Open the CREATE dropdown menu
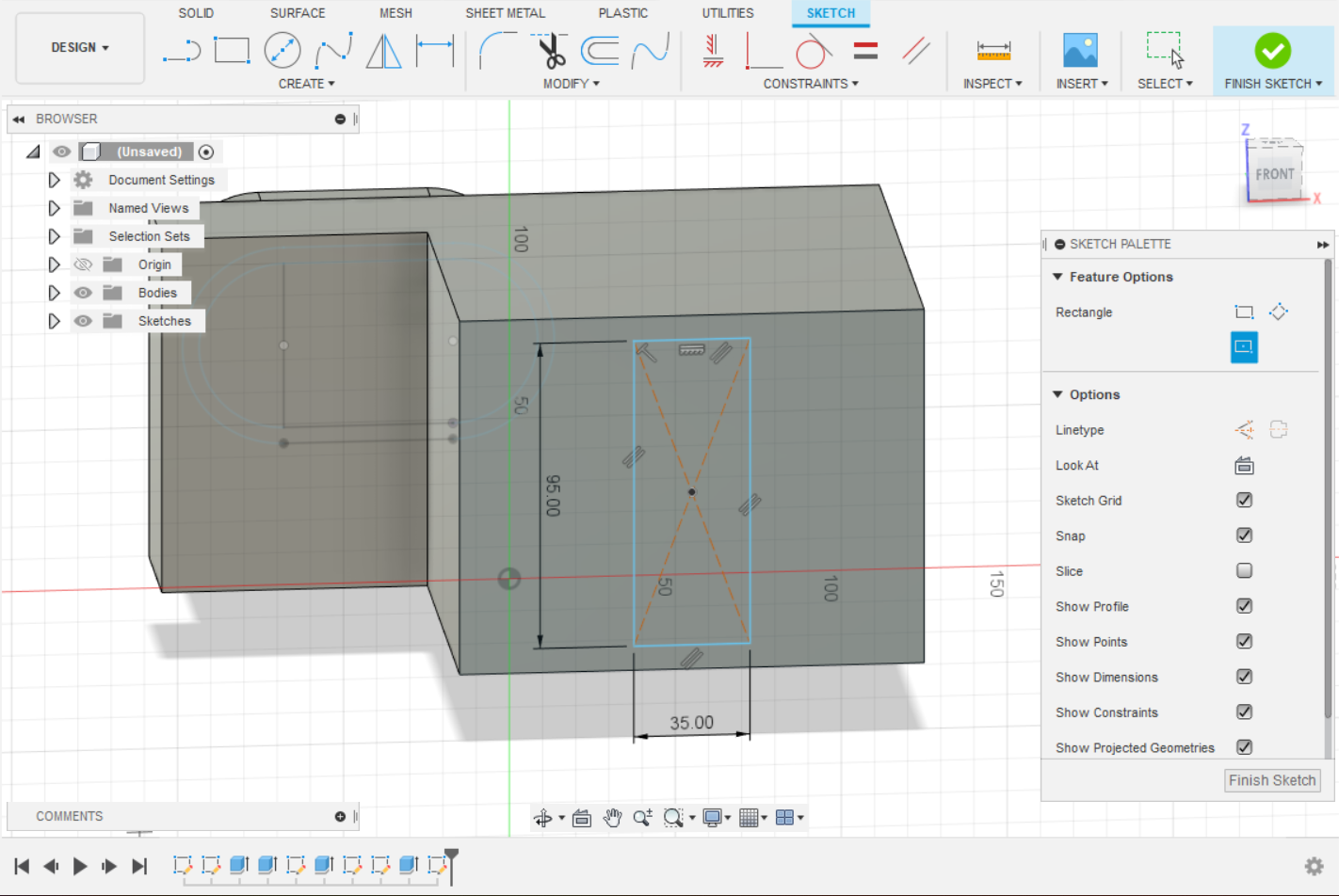The width and height of the screenshot is (1339, 896). [x=306, y=84]
